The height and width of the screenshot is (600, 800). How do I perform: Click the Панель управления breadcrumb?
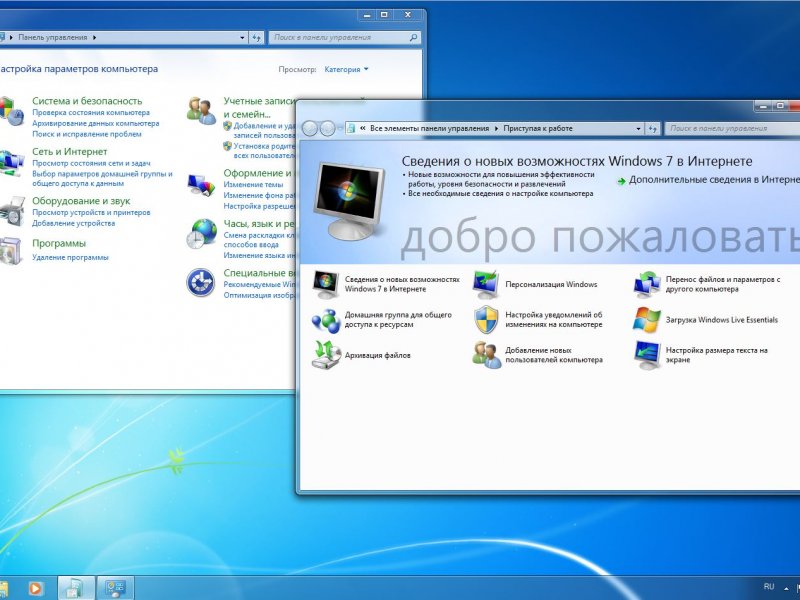pos(53,37)
